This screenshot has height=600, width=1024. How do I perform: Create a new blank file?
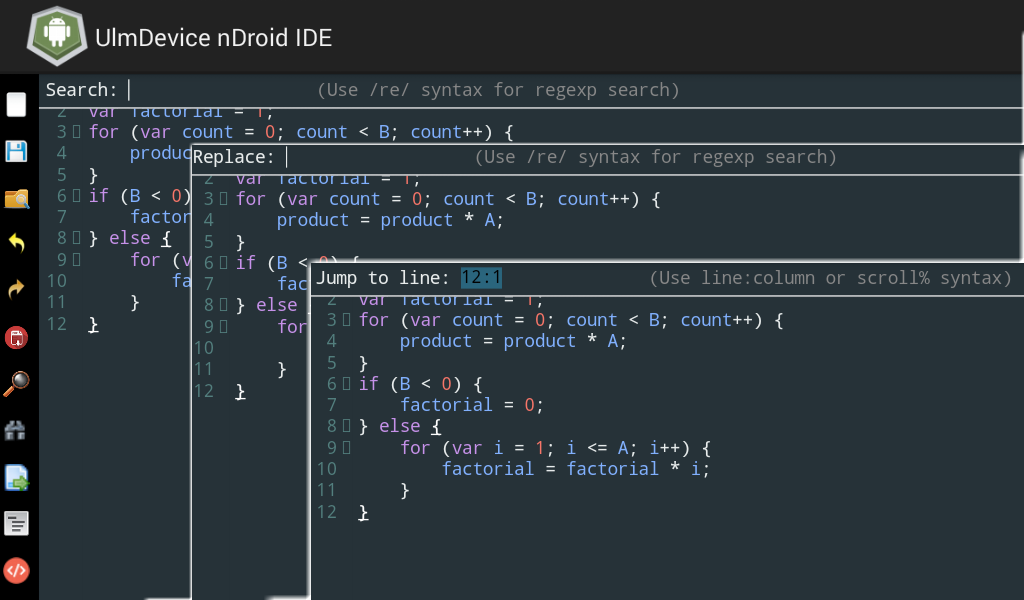16,104
